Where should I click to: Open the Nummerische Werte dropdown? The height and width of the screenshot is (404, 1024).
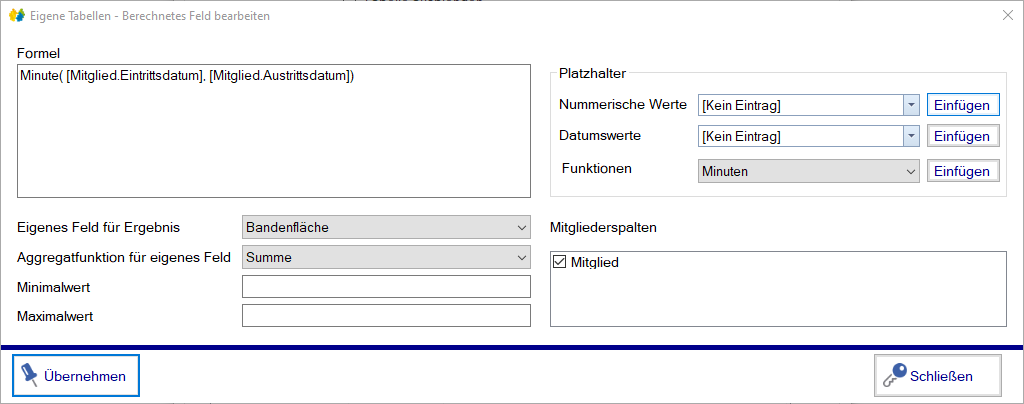(910, 105)
